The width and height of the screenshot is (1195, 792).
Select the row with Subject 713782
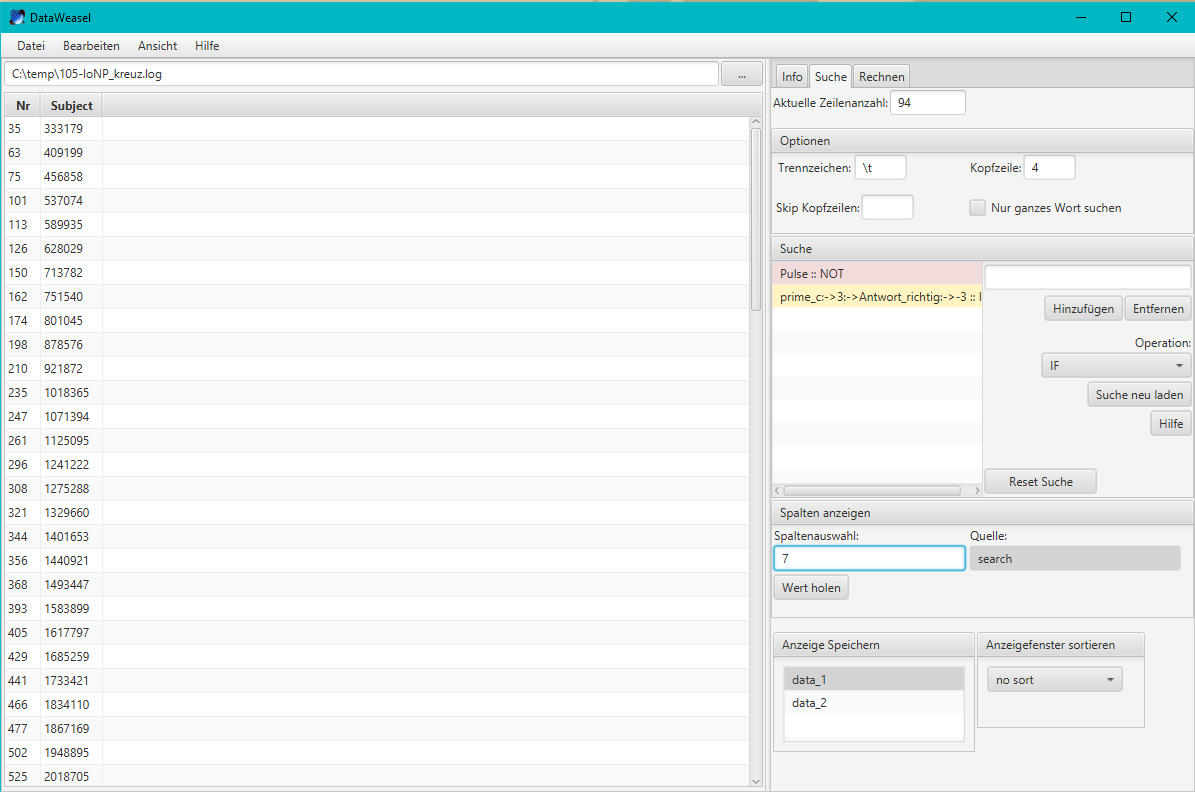tap(377, 273)
